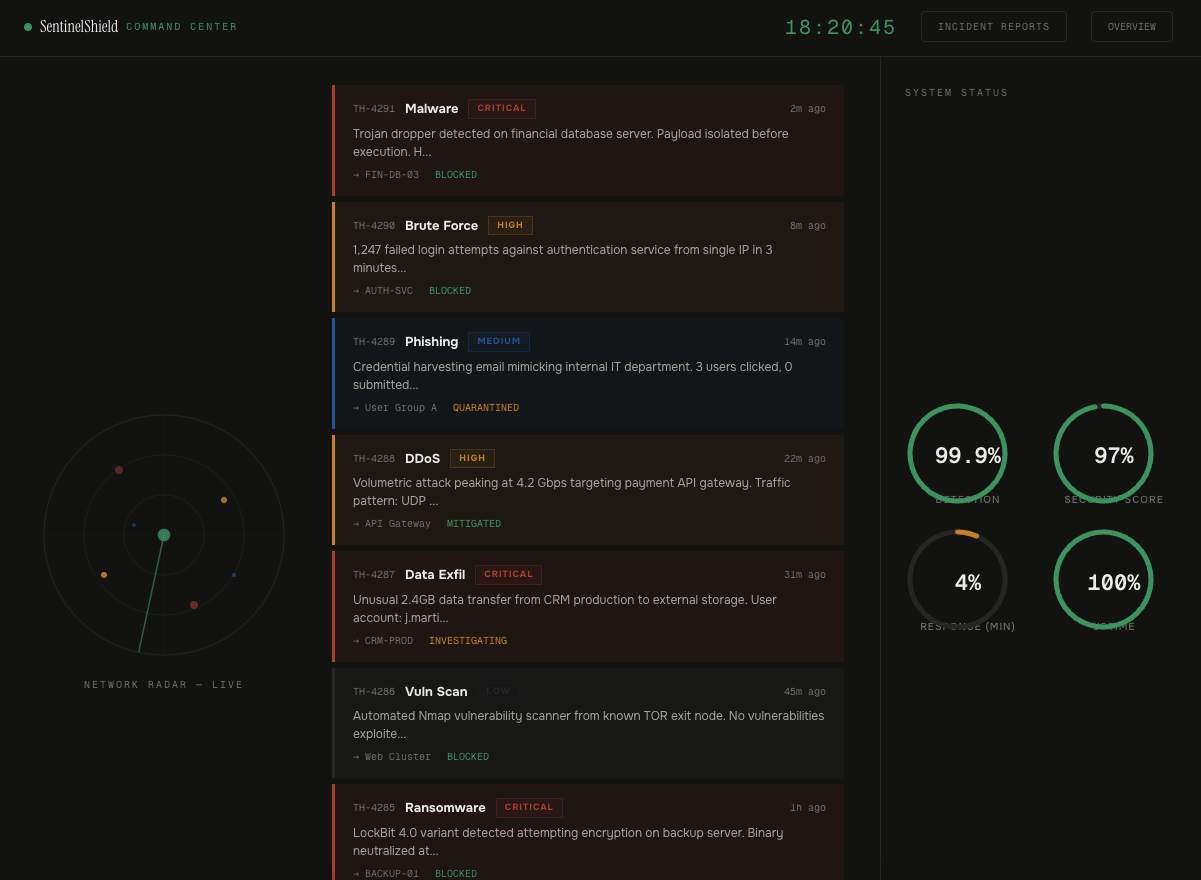Click the TH-4290 threat ID
Screen dimensions: 1201x880
click(x=374, y=226)
